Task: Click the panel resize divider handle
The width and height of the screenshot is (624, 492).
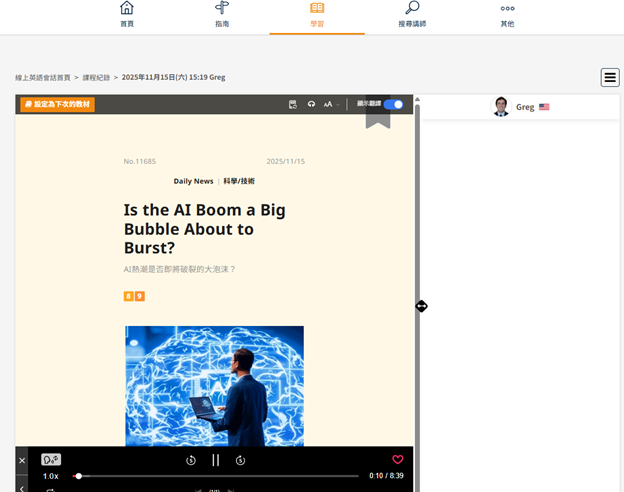Action: pos(421,306)
